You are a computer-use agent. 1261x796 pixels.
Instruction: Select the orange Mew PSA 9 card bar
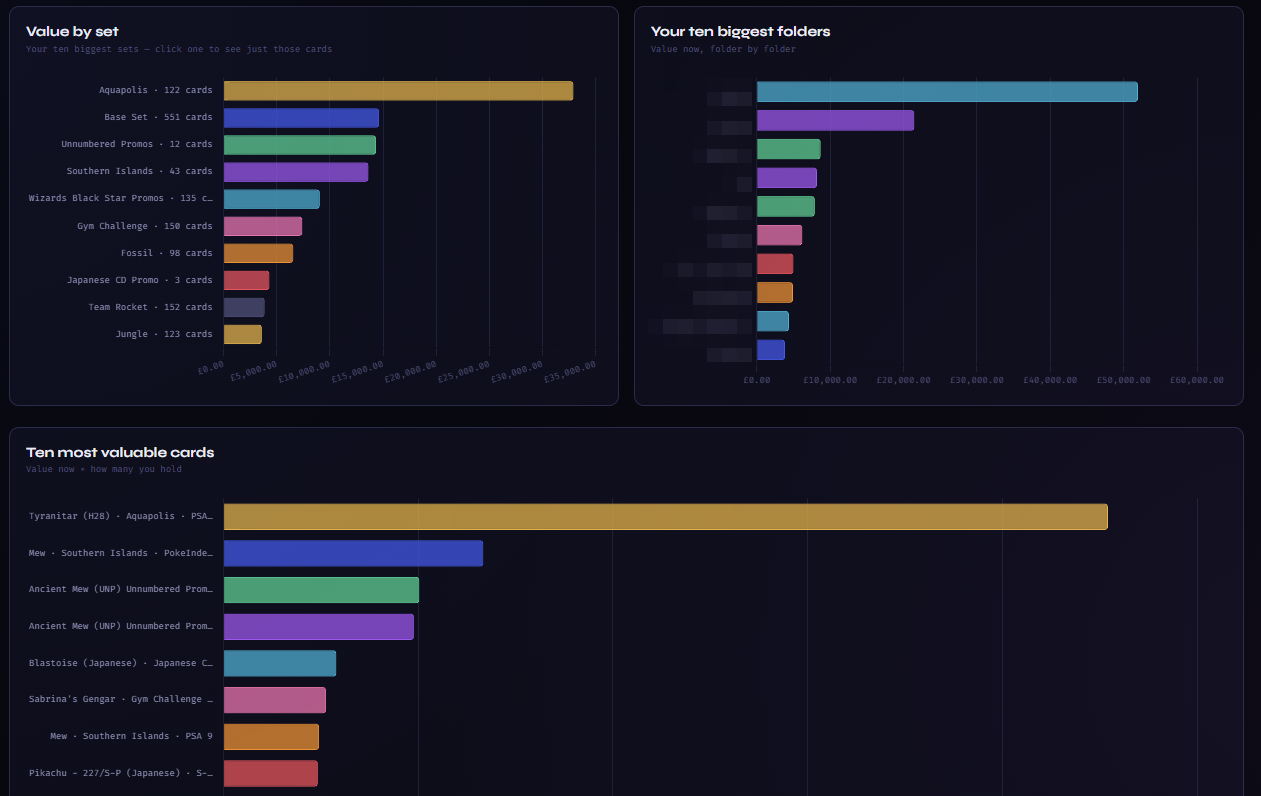(271, 737)
